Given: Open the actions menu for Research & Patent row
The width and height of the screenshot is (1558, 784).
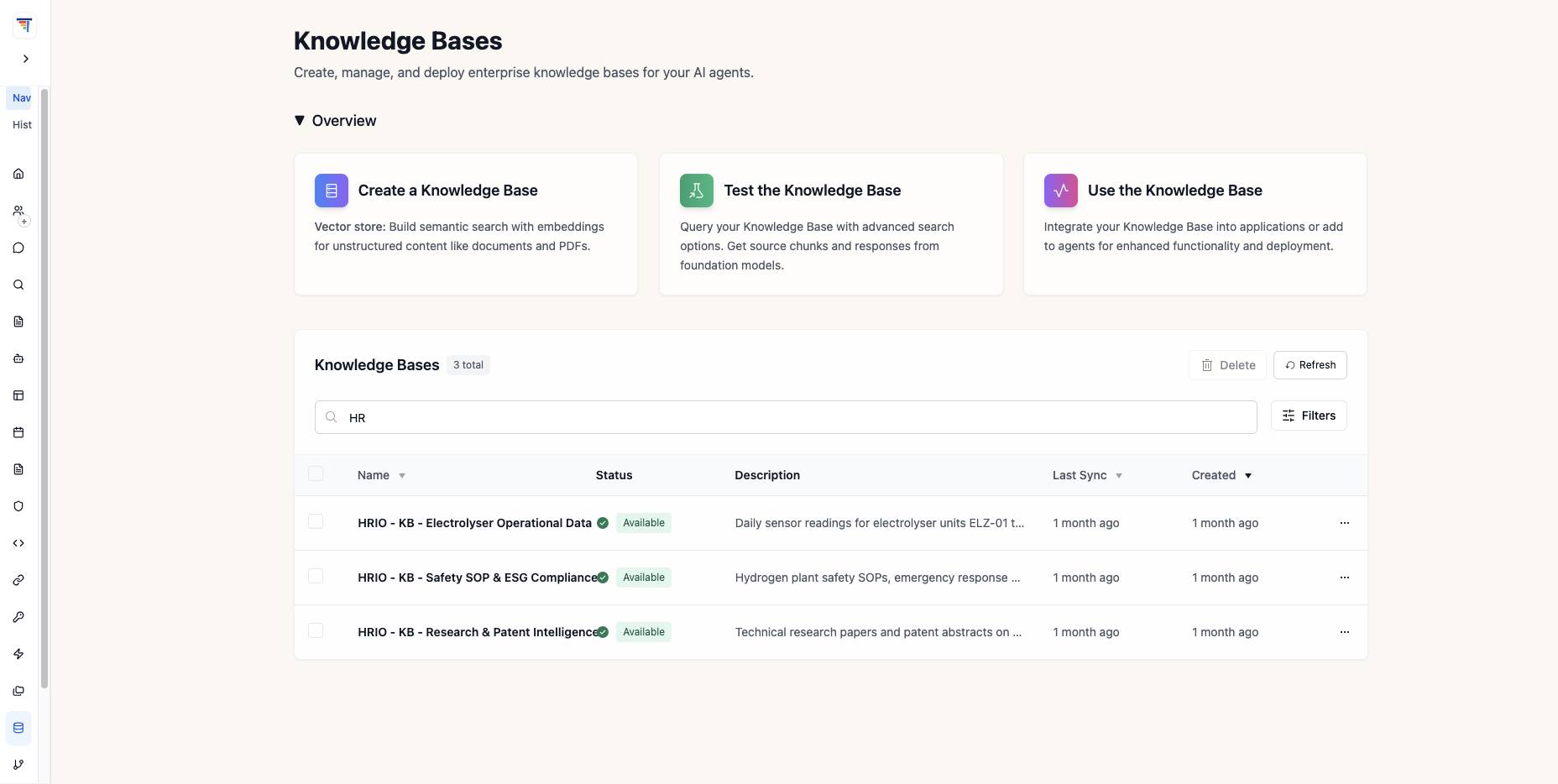Looking at the screenshot, I should coord(1345,632).
